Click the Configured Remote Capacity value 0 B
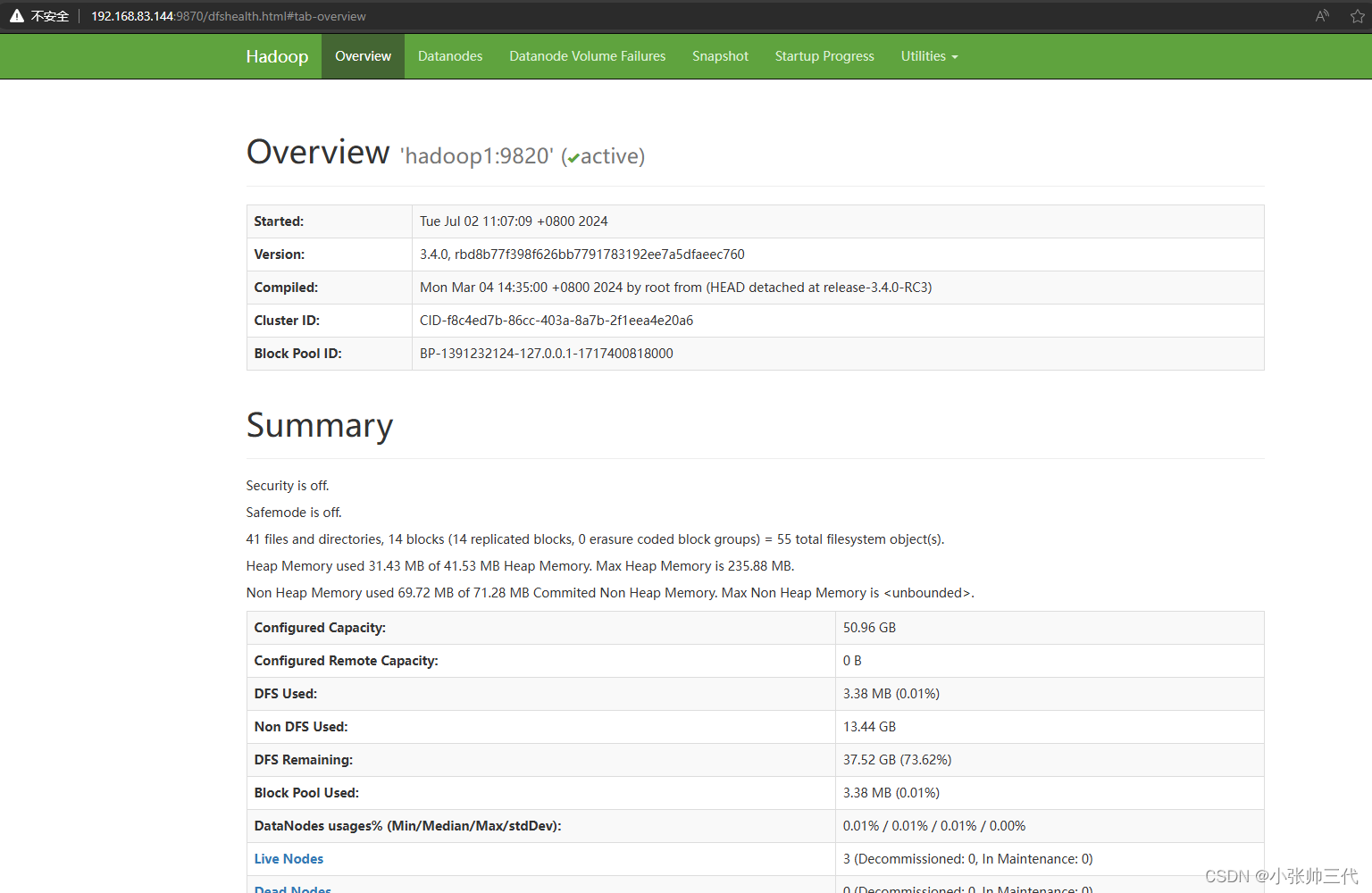 [852, 661]
